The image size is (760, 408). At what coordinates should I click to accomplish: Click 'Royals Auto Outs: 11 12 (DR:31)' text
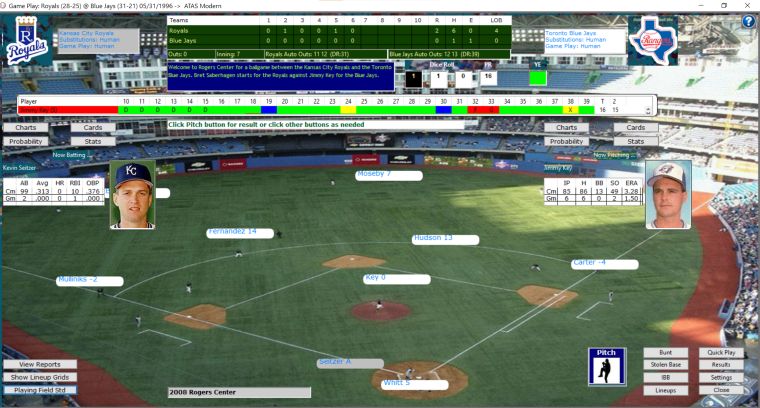tap(307, 54)
